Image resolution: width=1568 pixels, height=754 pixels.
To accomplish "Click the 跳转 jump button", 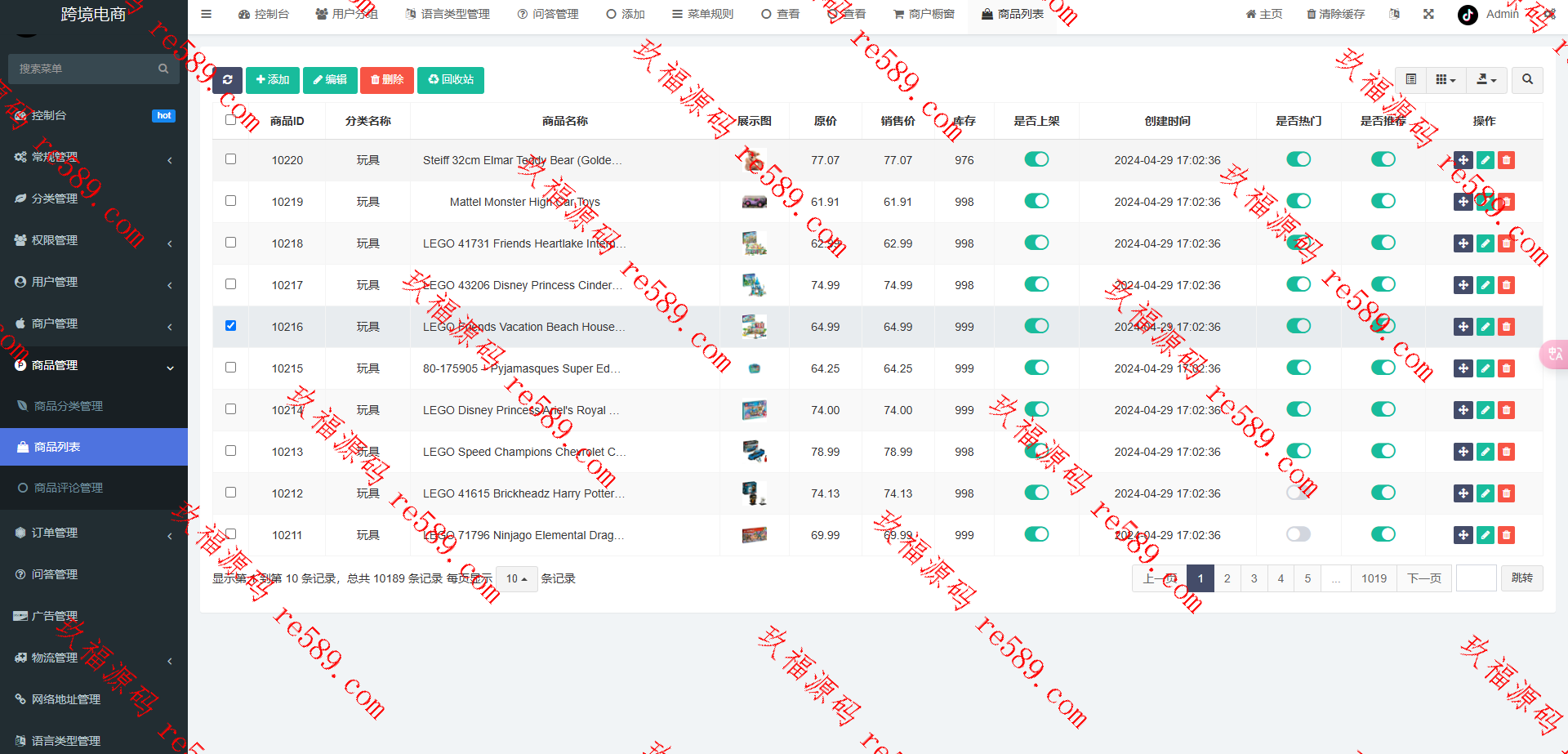I will [1522, 578].
